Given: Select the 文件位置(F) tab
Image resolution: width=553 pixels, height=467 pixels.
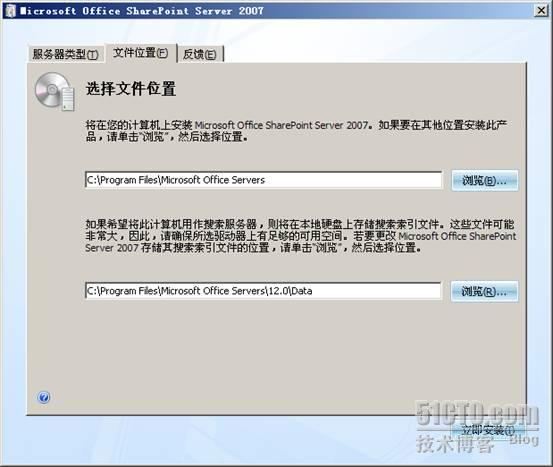Looking at the screenshot, I should coord(141,53).
